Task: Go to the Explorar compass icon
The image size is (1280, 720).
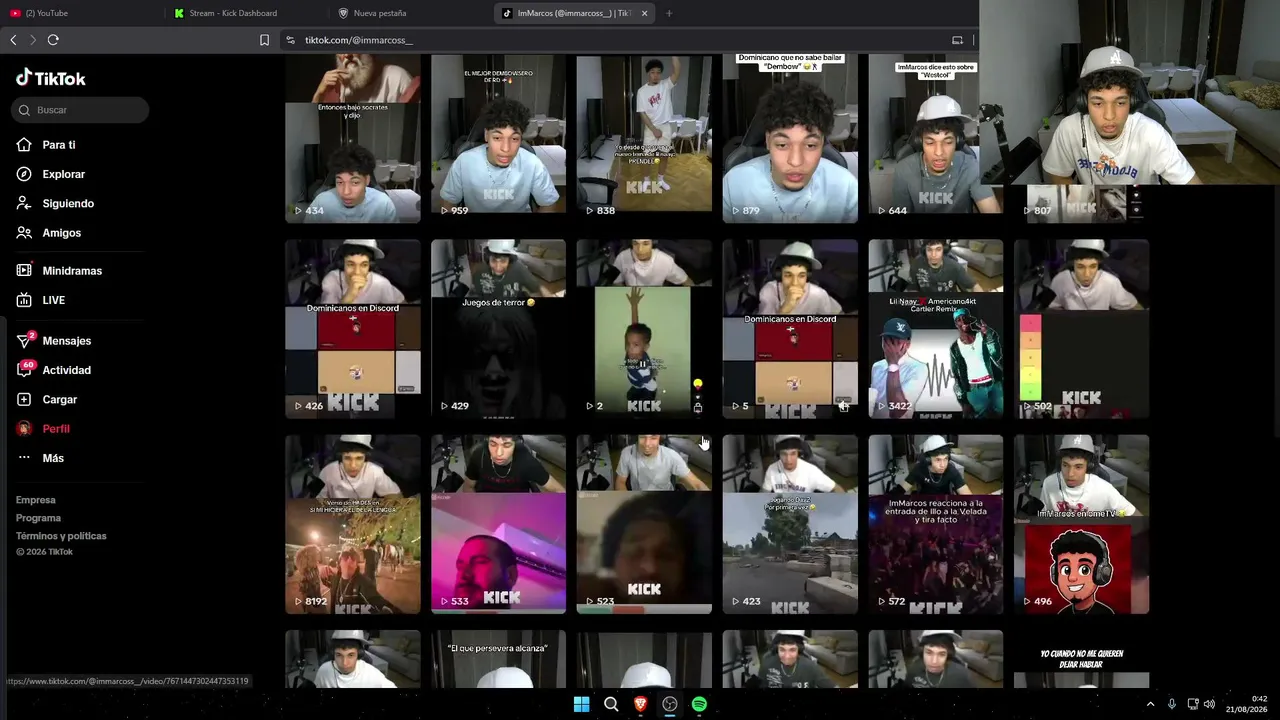Action: [x=24, y=174]
